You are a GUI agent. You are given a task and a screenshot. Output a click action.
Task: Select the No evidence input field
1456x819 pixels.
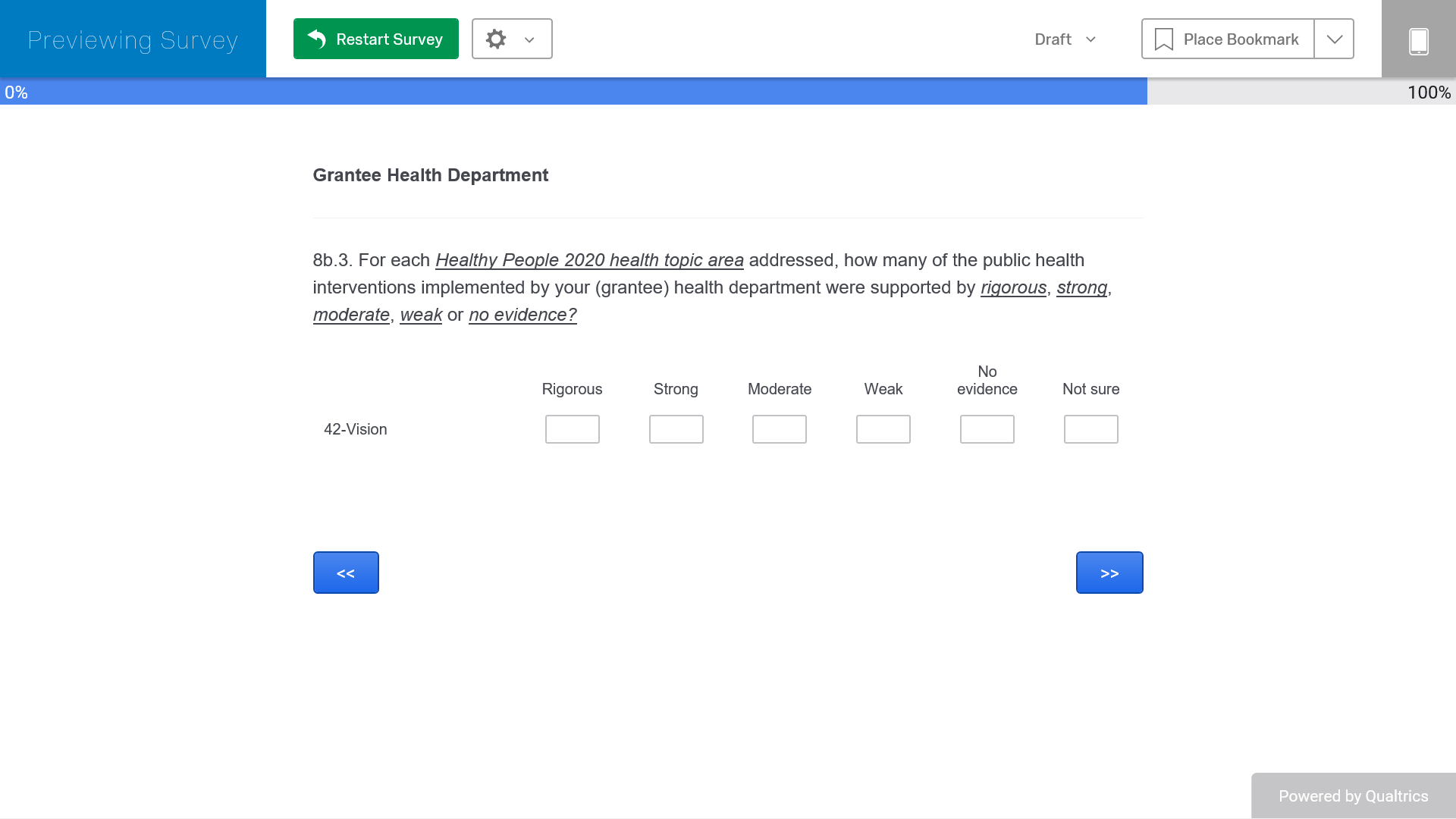click(987, 429)
